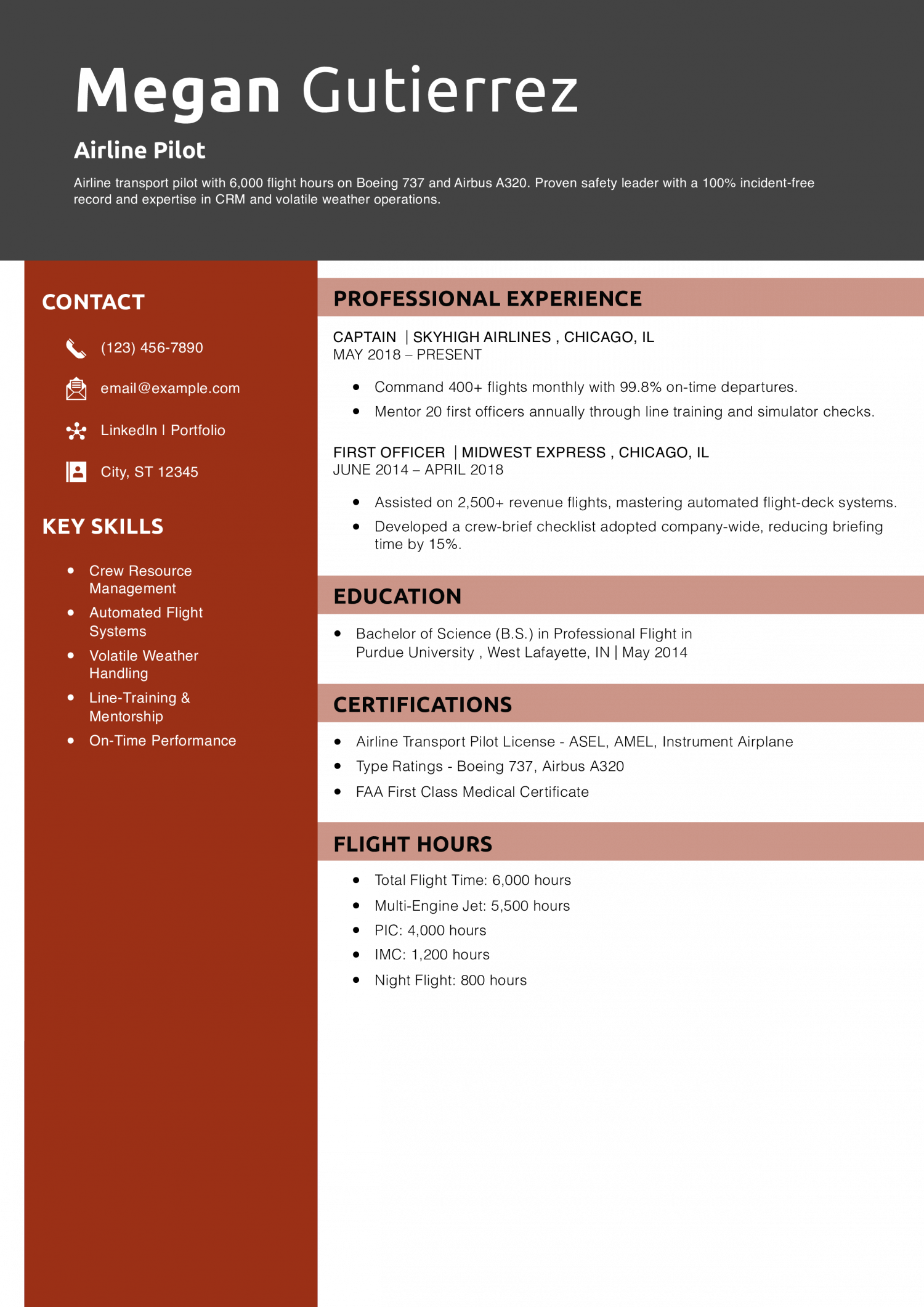Click the Captain | SkyHigh Airlines line
Image resolution: width=924 pixels, height=1307 pixels.
point(493,337)
